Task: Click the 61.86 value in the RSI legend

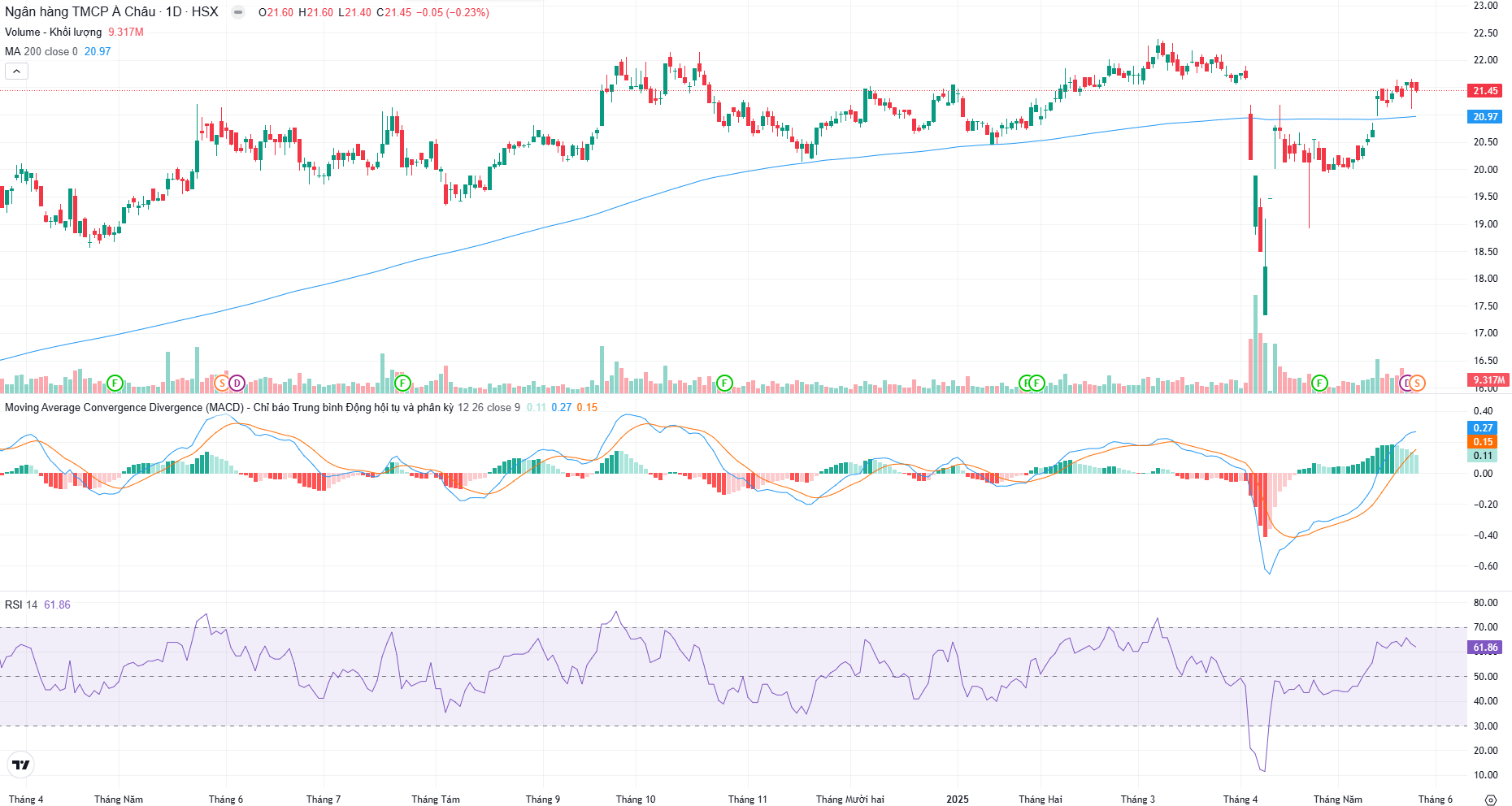Action: point(57,604)
